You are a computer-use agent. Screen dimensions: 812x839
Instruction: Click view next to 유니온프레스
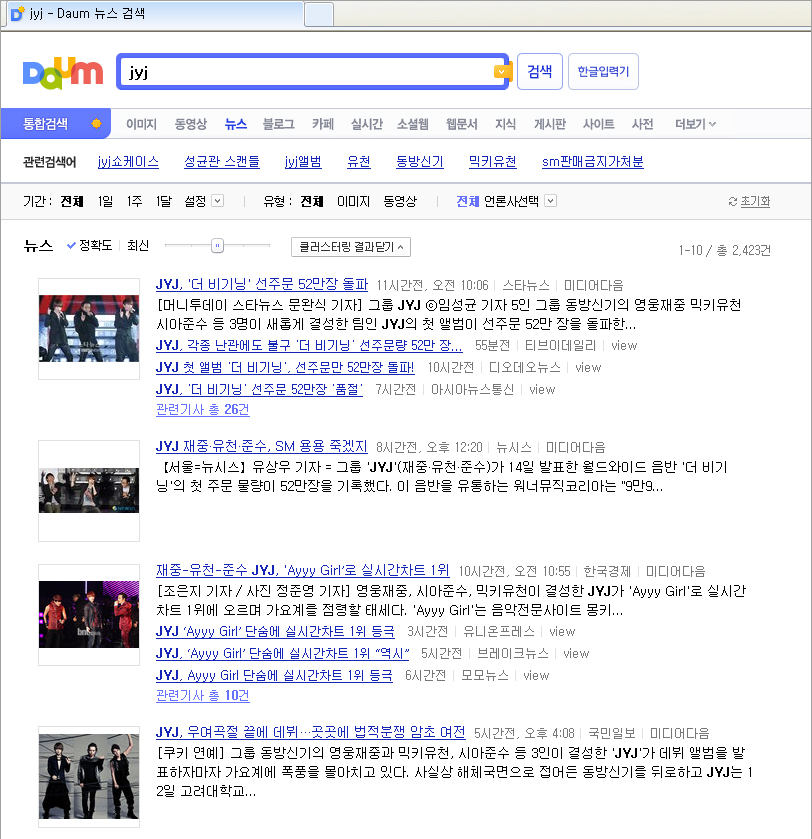pos(562,632)
